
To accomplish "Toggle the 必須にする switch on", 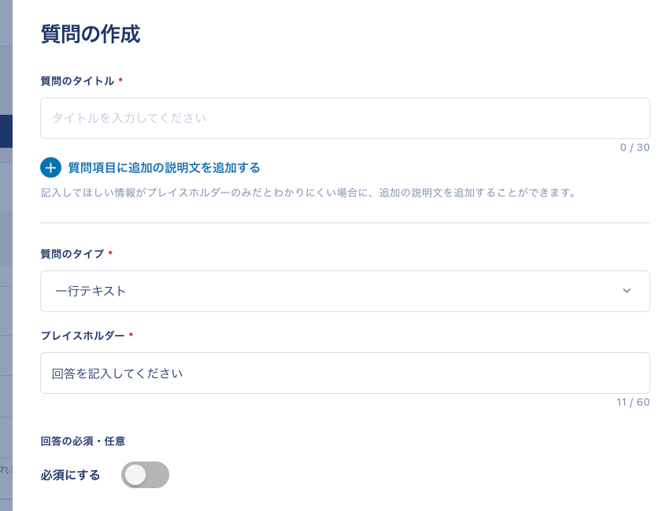I will 145,475.
